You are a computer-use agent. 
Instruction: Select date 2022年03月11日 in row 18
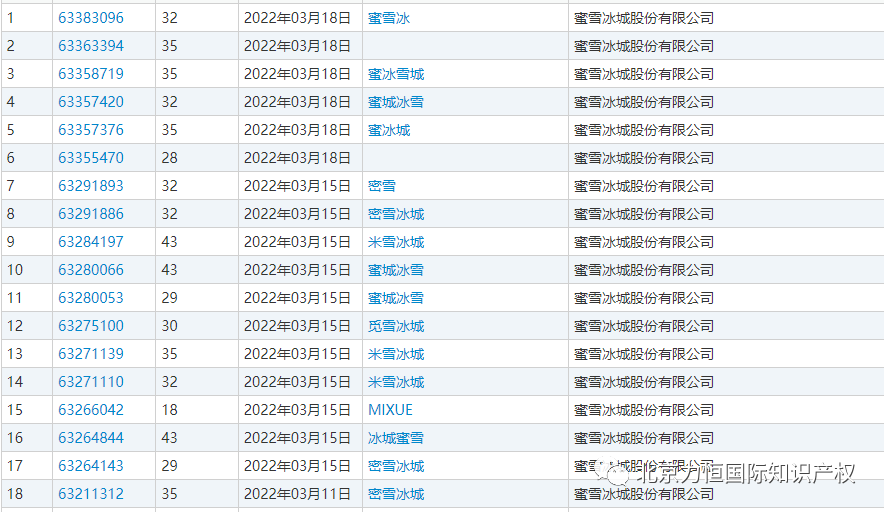(x=298, y=494)
